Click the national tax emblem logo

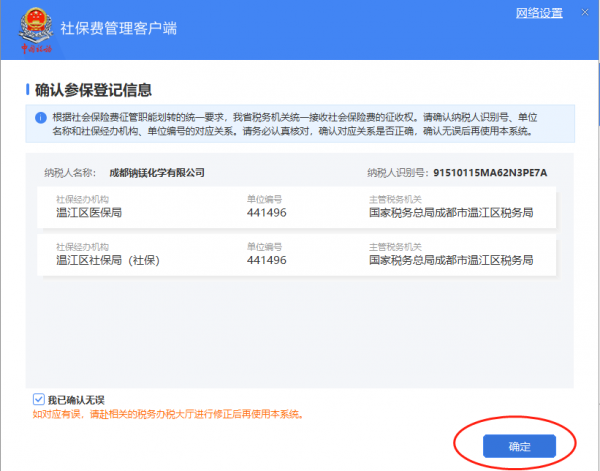(38, 27)
